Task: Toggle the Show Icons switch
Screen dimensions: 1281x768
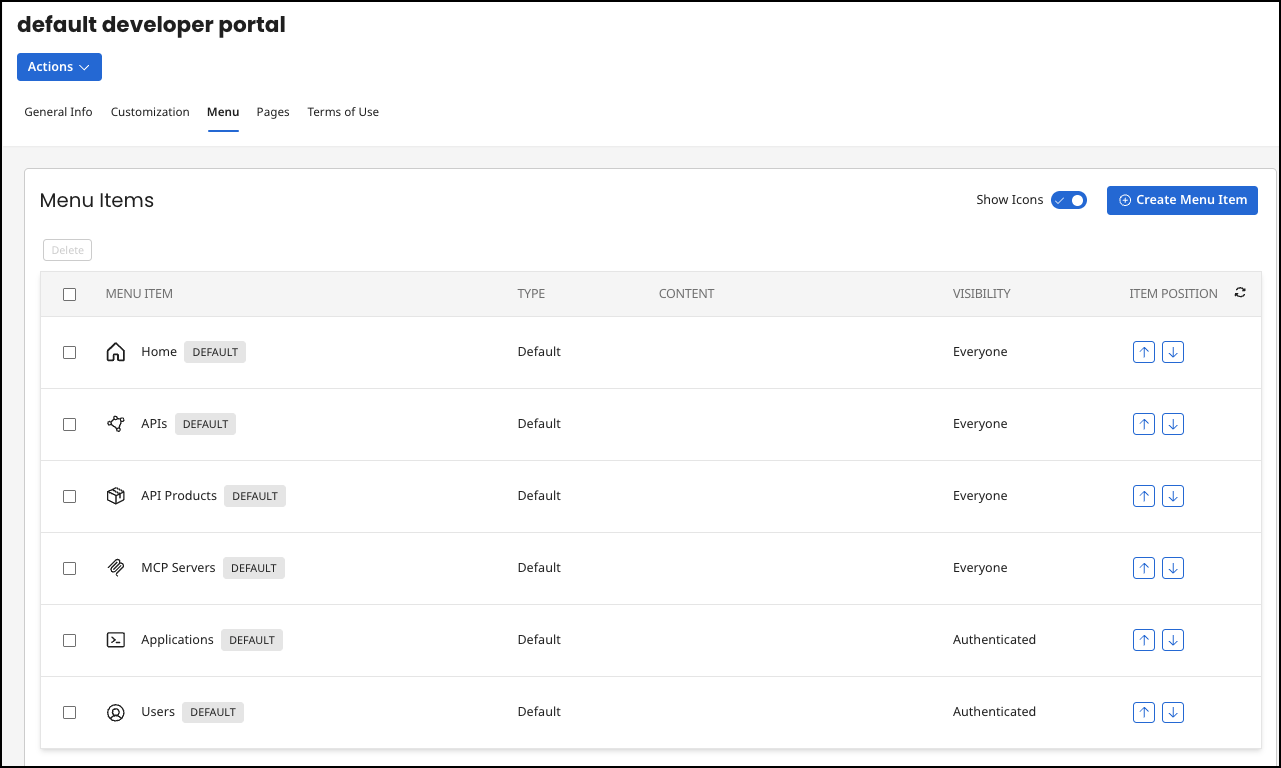Action: pyautogui.click(x=1068, y=200)
